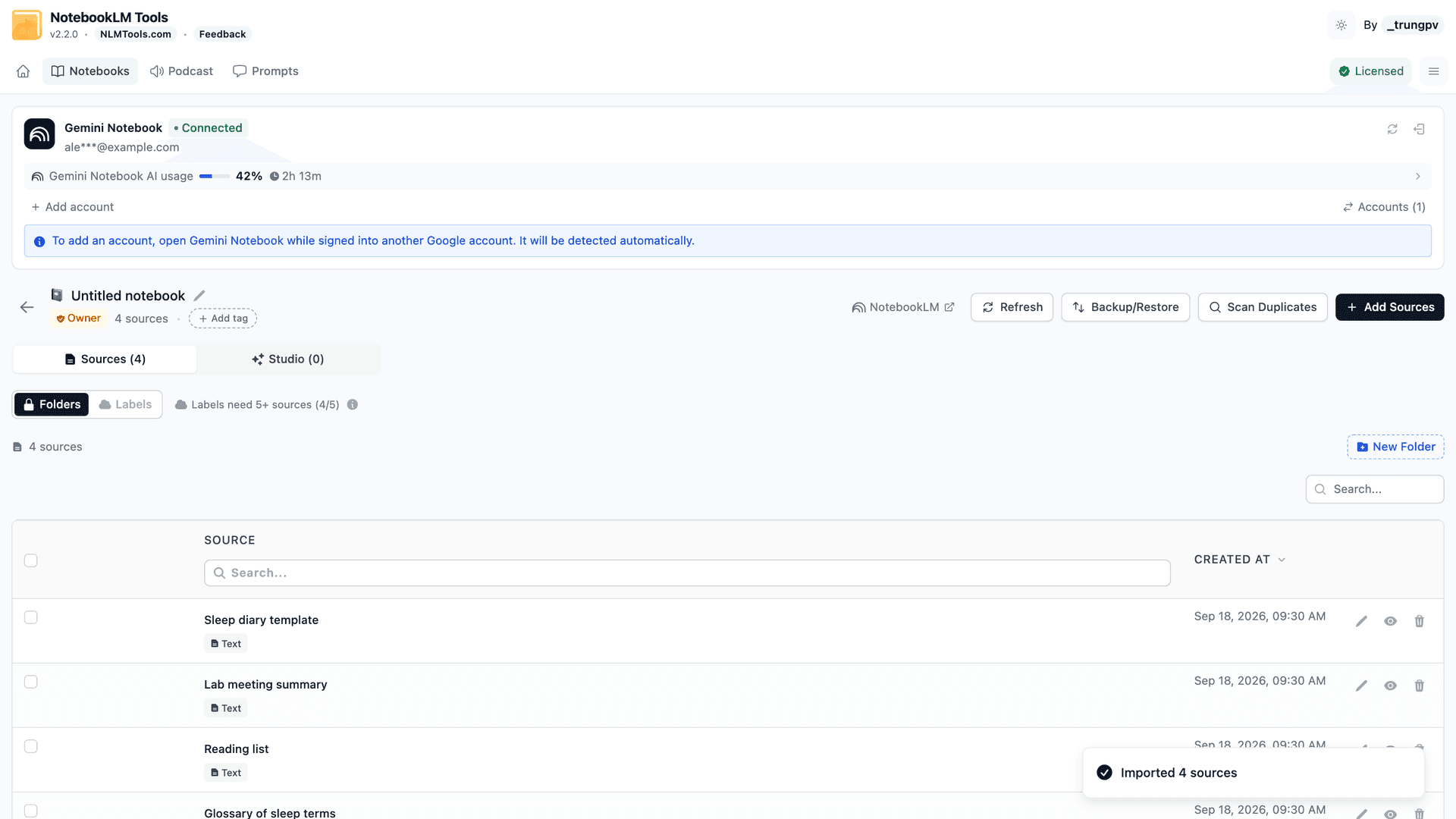This screenshot has width=1456, height=819.
Task: Open the Notebooks tab
Action: tap(90, 71)
